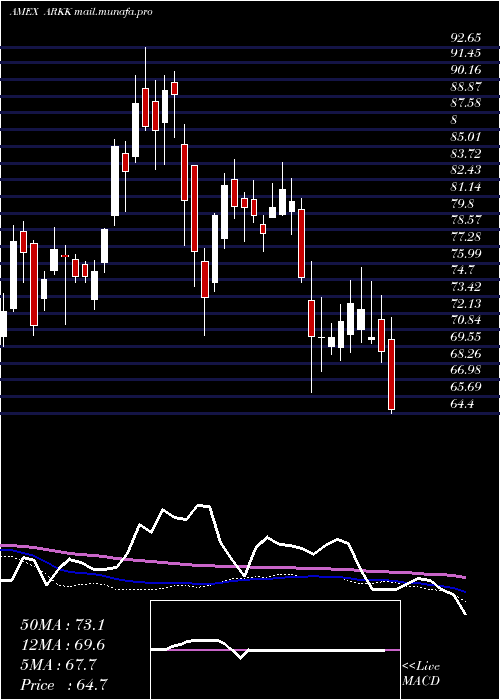The image size is (500, 700).
Task: Click the '<<Live MACD' label
Action: point(421,674)
